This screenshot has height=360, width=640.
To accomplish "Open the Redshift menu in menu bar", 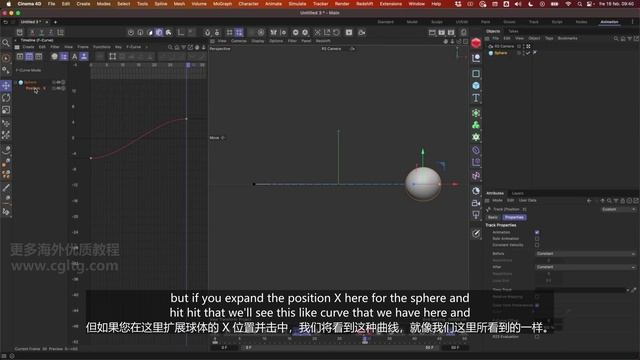I will click(364, 4).
